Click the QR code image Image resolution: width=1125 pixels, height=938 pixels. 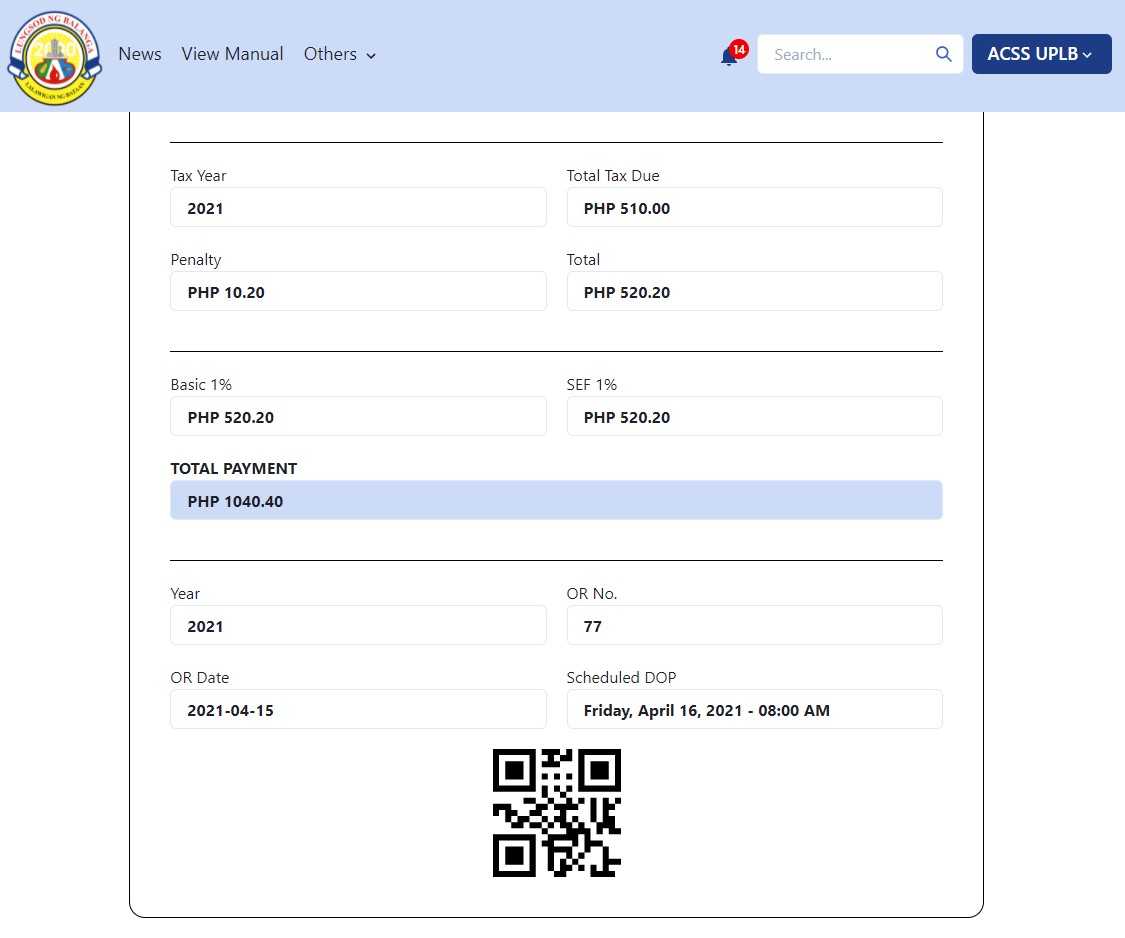click(557, 813)
